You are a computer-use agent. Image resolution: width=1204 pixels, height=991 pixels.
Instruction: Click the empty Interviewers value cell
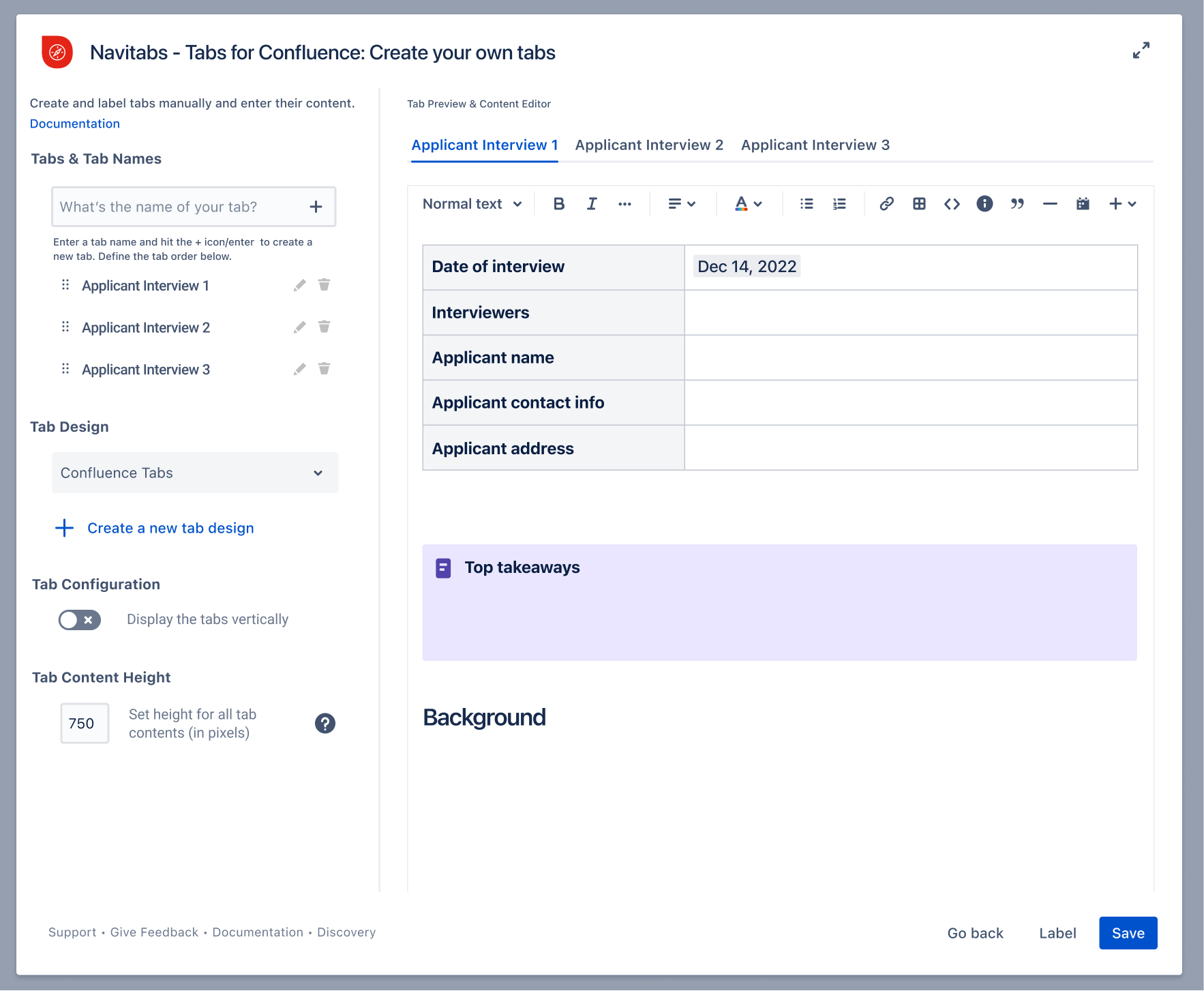[911, 312]
